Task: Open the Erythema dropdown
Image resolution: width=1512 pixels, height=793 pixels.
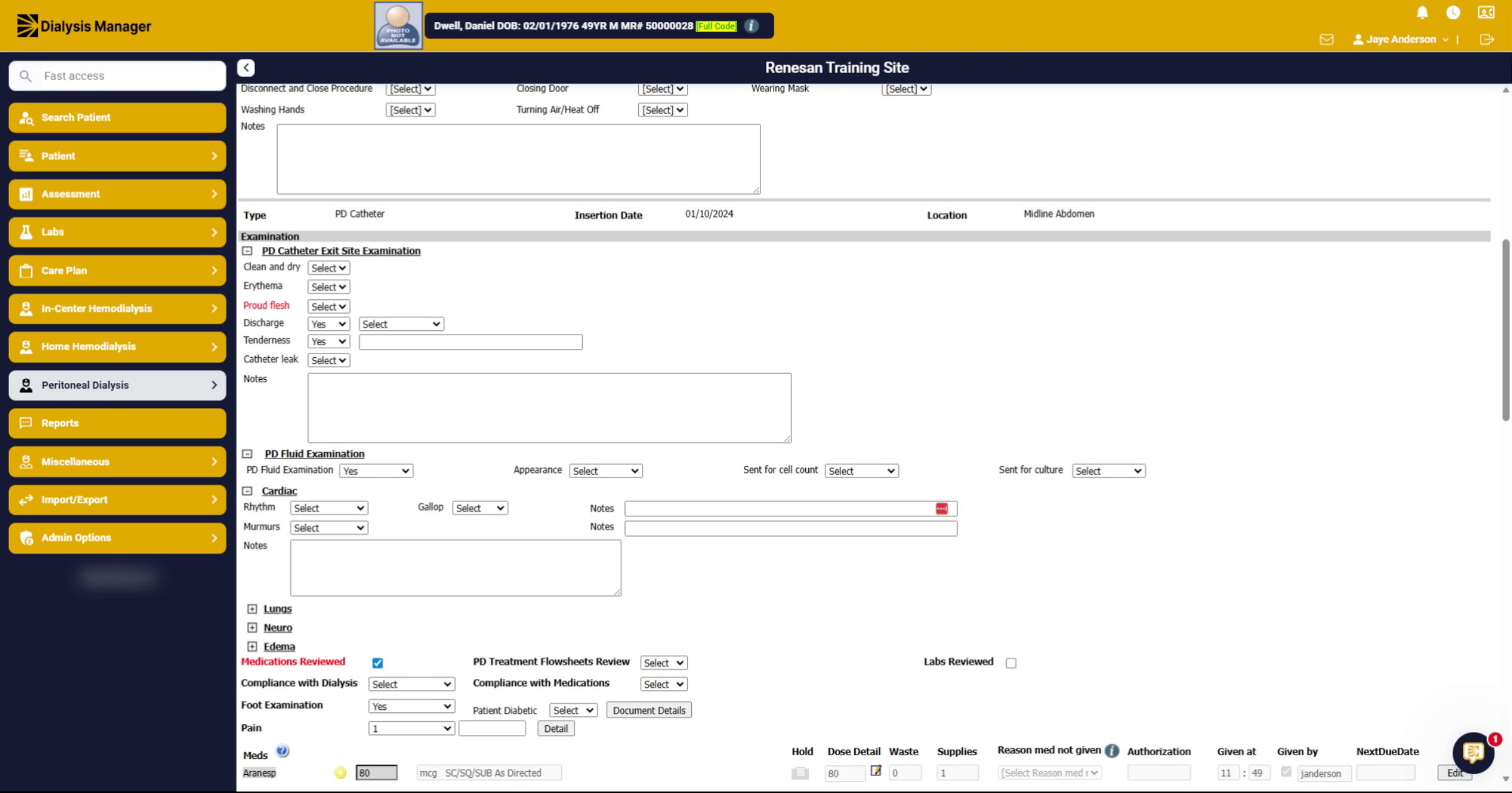Action: click(329, 287)
